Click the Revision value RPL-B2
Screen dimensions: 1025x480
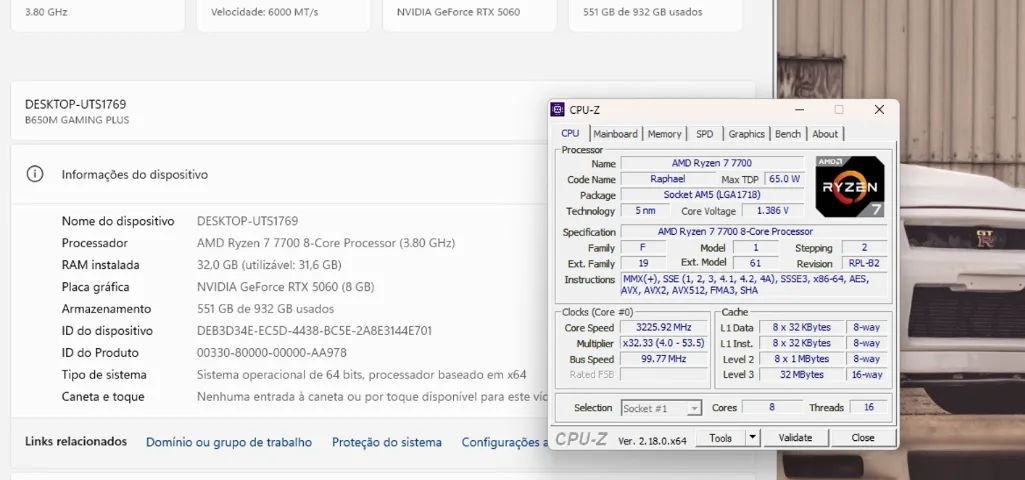[865, 264]
